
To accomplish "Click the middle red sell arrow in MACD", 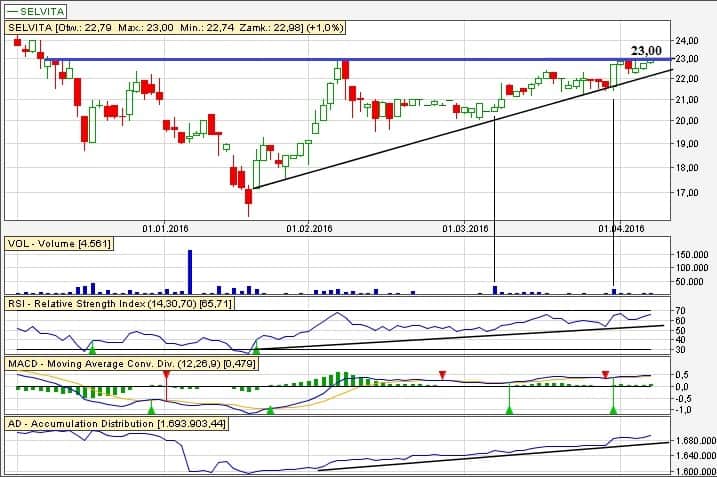I will [442, 374].
